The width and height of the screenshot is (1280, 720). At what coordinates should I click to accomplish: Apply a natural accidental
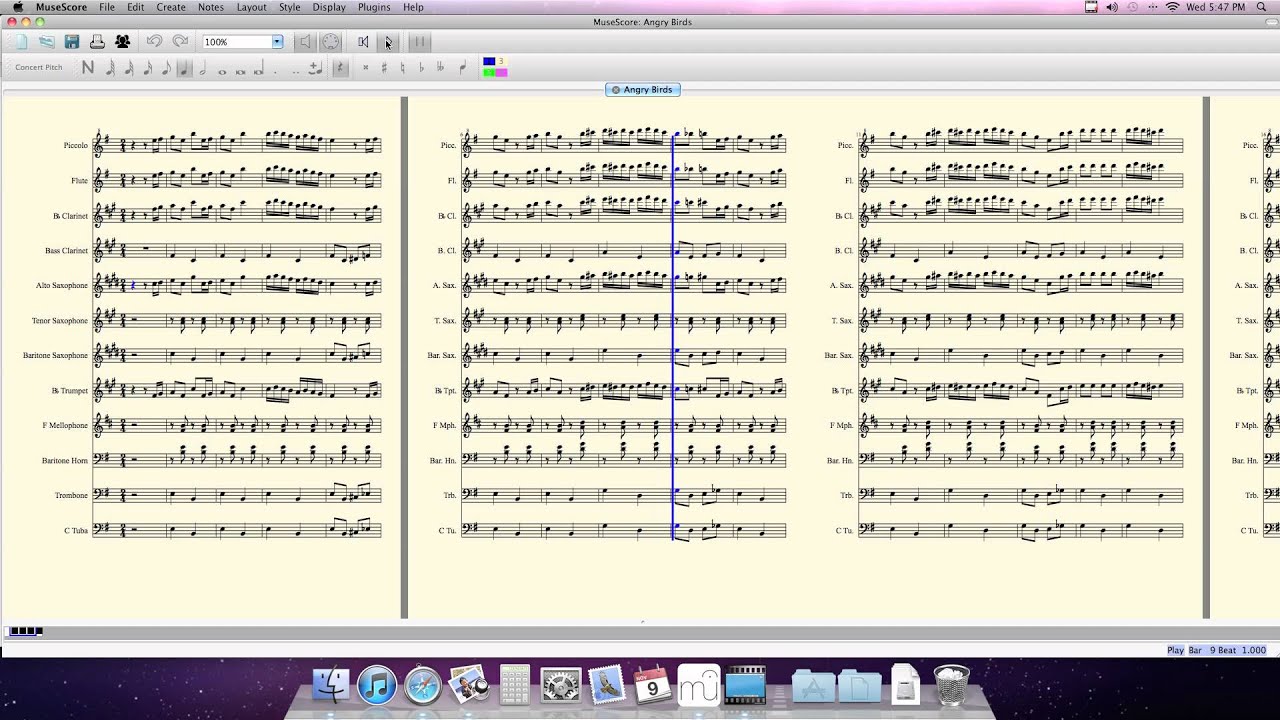pos(403,68)
